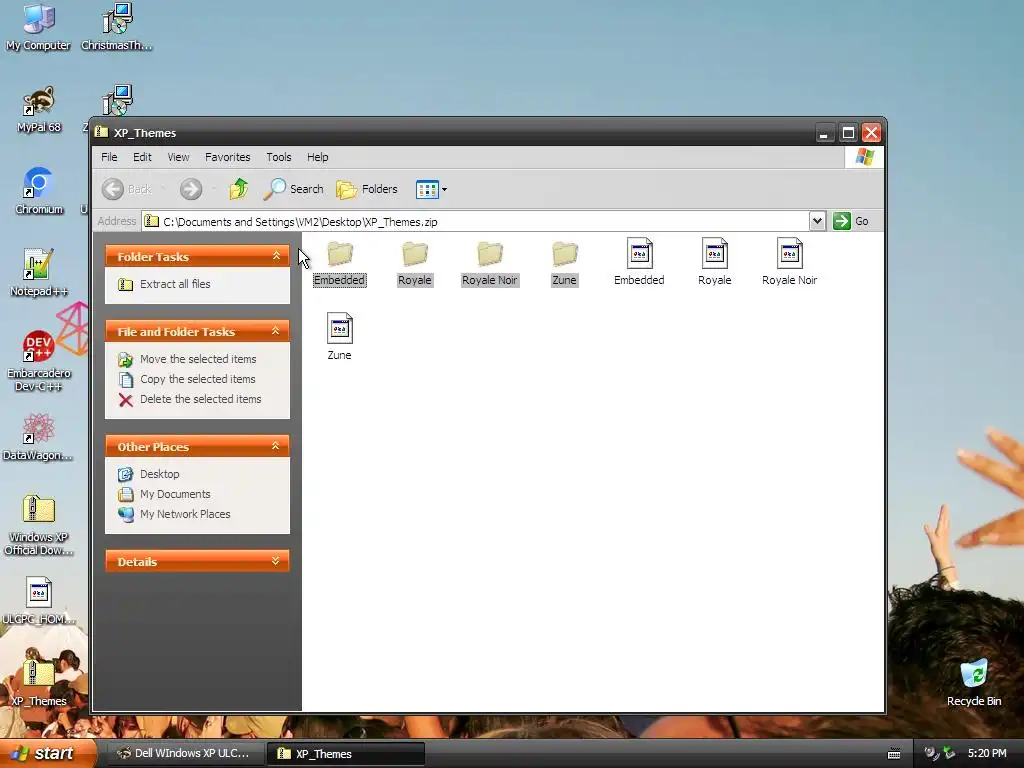Open the Search pane
The image size is (1024, 768).
coord(293,189)
